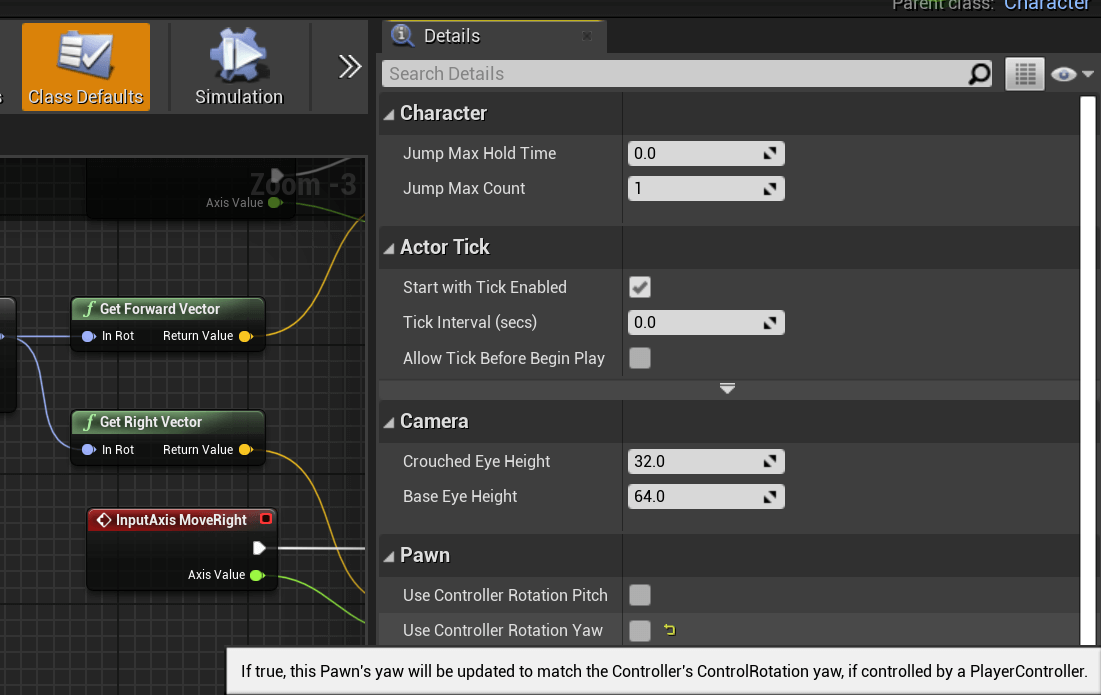Click the Jump Max Hold Time spinner arrow
This screenshot has width=1101, height=695.
(770, 154)
